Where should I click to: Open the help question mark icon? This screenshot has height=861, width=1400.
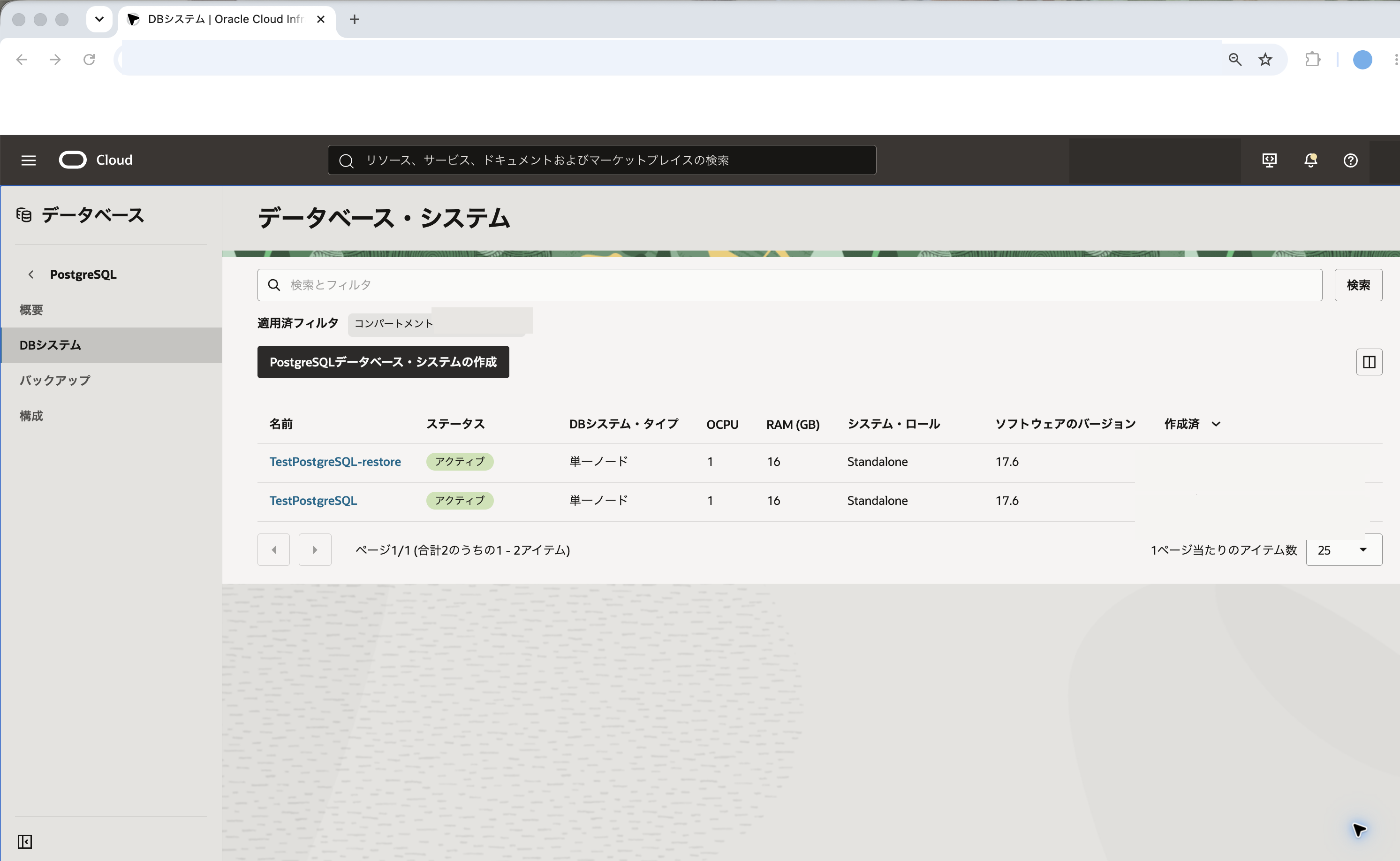point(1350,160)
